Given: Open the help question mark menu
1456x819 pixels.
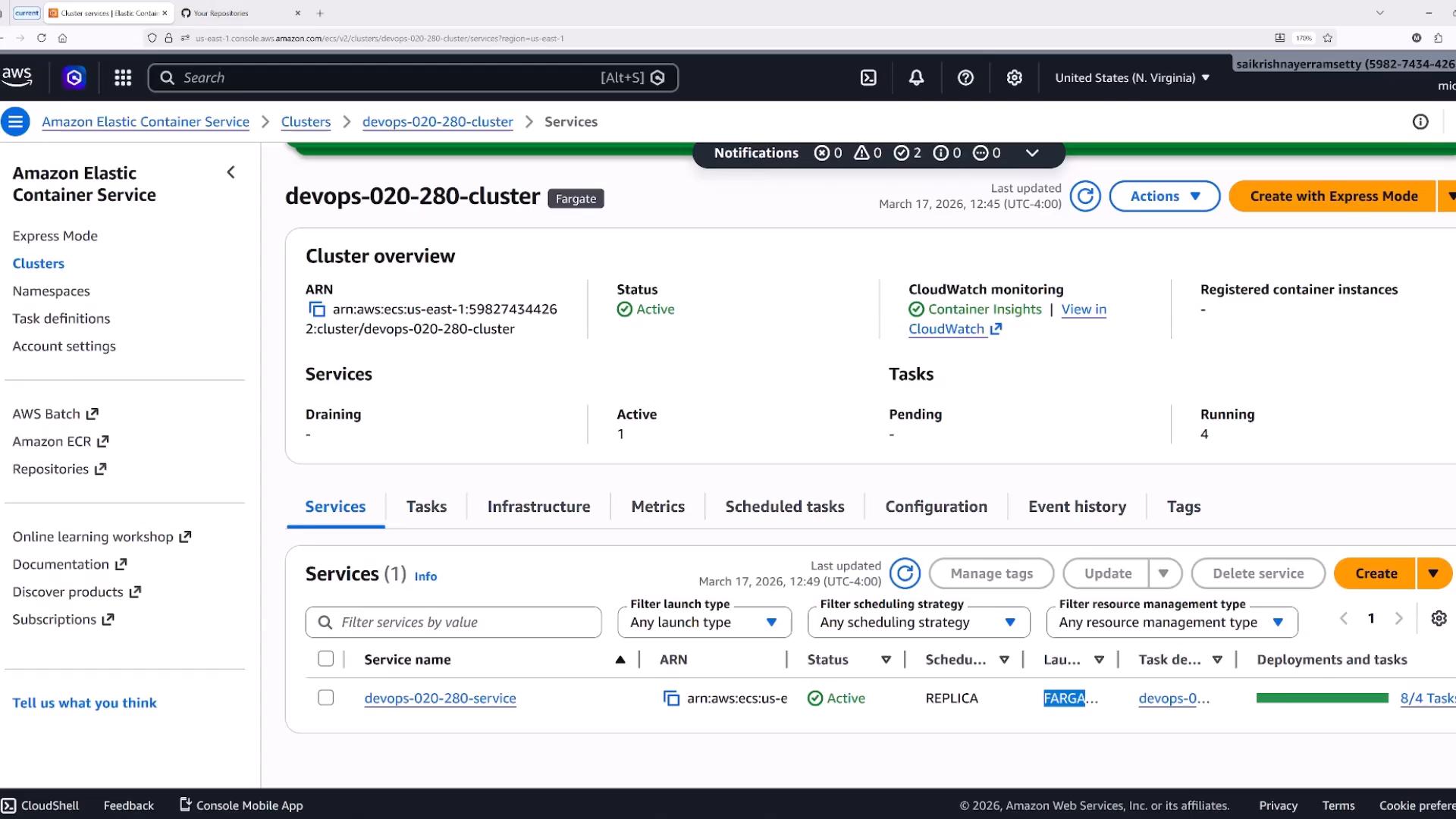Looking at the screenshot, I should pos(965,77).
